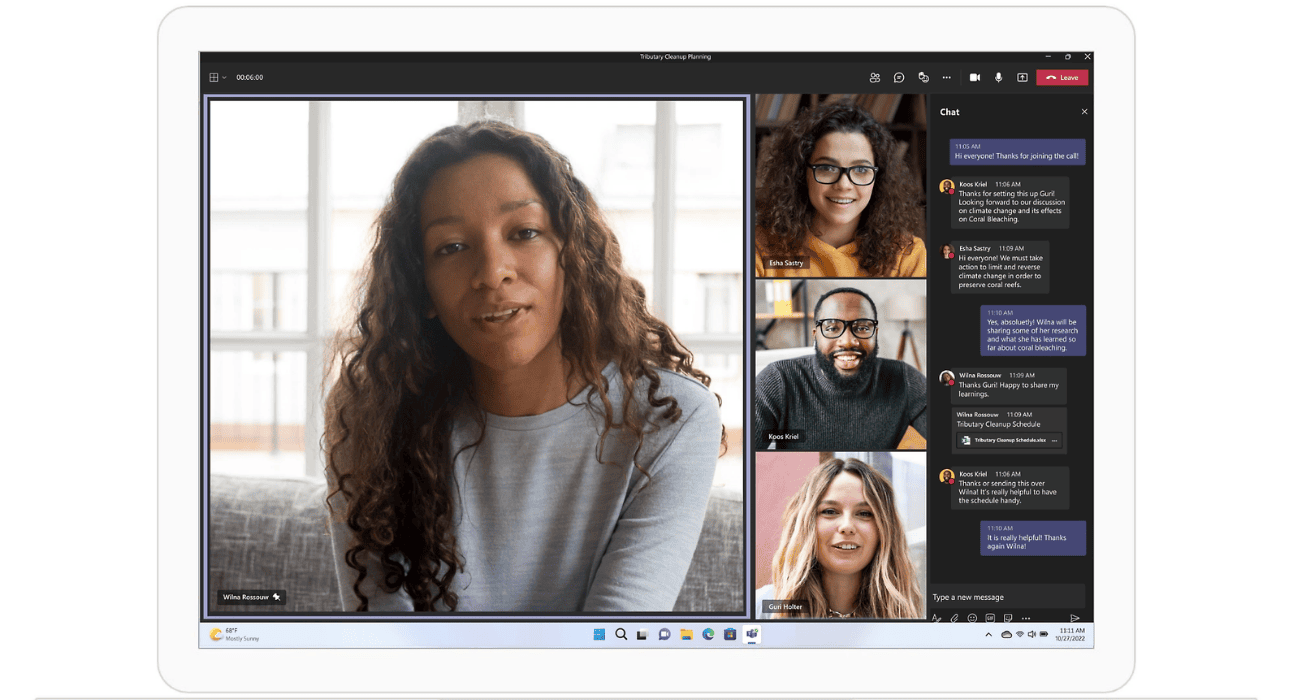The image size is (1300, 700).
Task: Click the 'It is really helpful!' message
Action: pos(1033,538)
